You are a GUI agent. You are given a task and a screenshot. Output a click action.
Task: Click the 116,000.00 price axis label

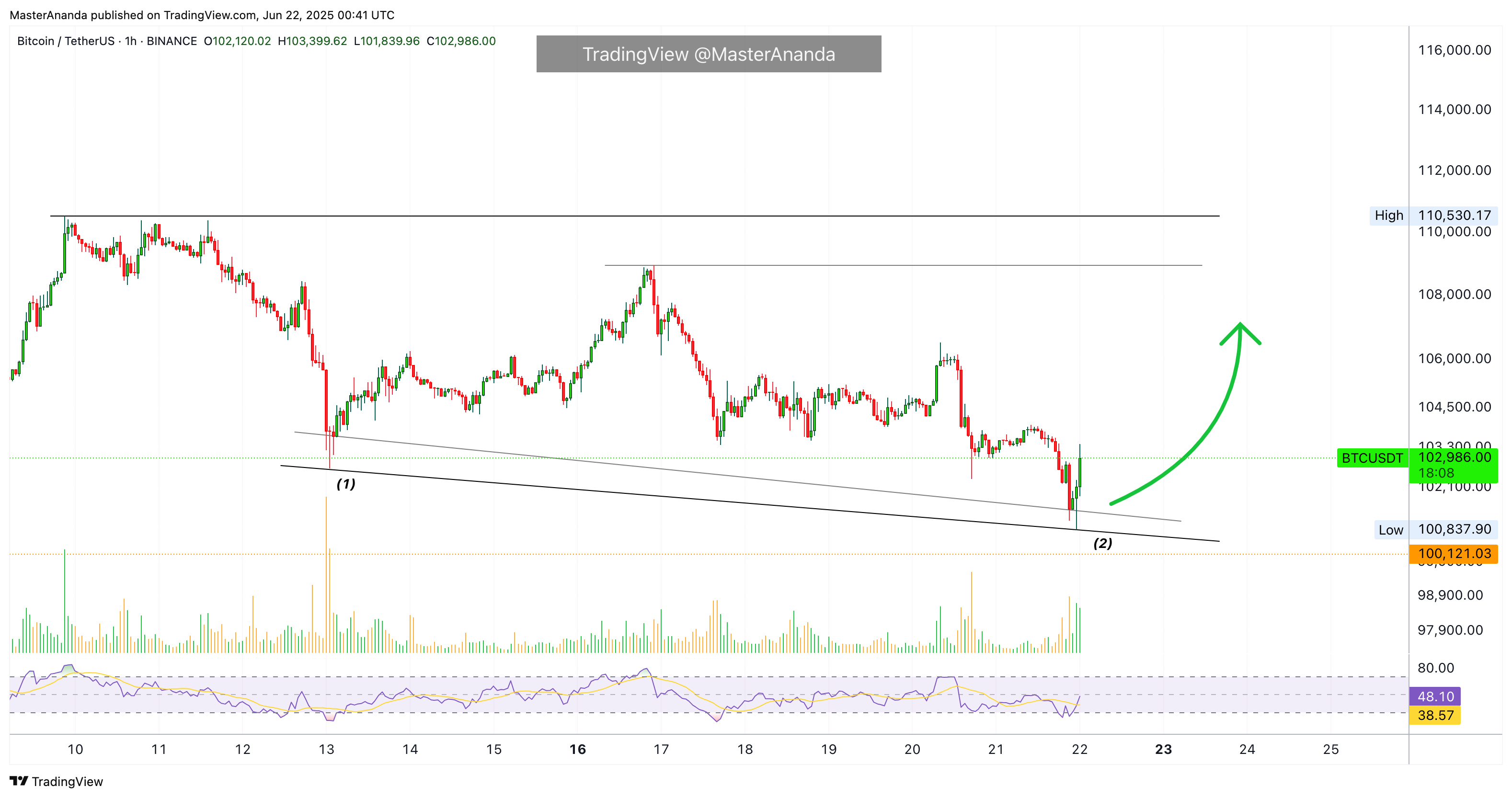[1455, 50]
